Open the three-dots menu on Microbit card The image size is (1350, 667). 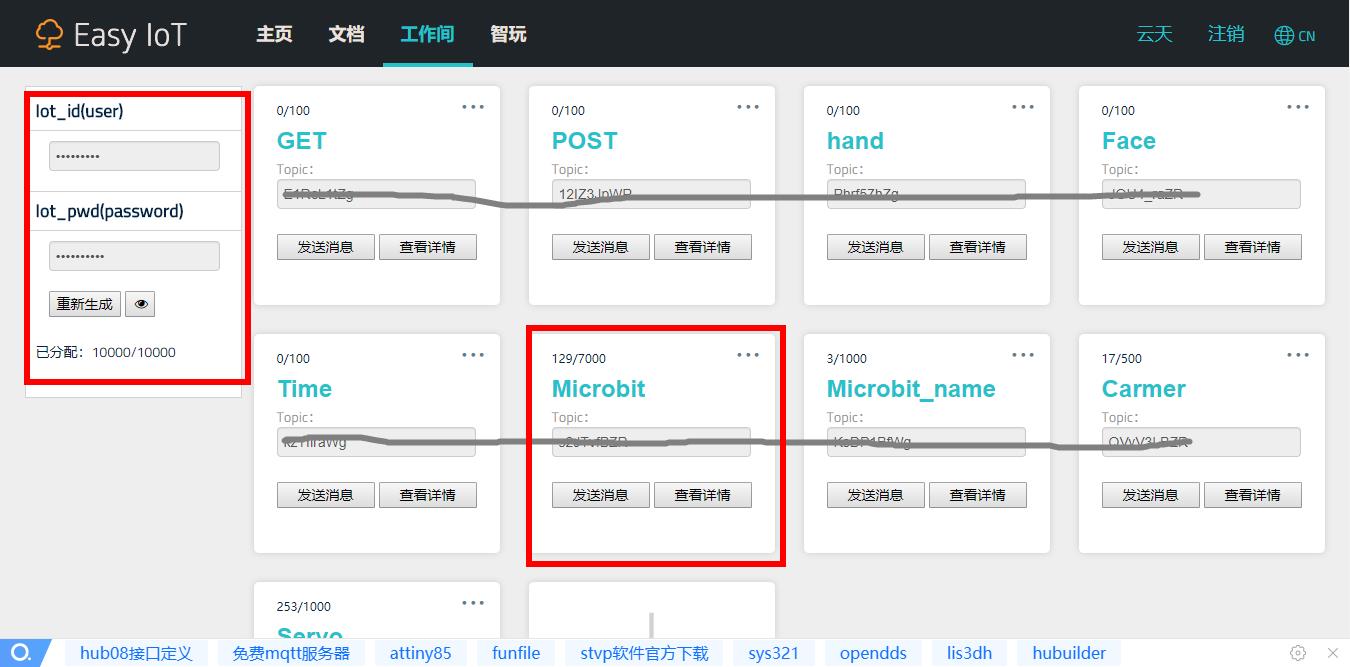pyautogui.click(x=748, y=355)
